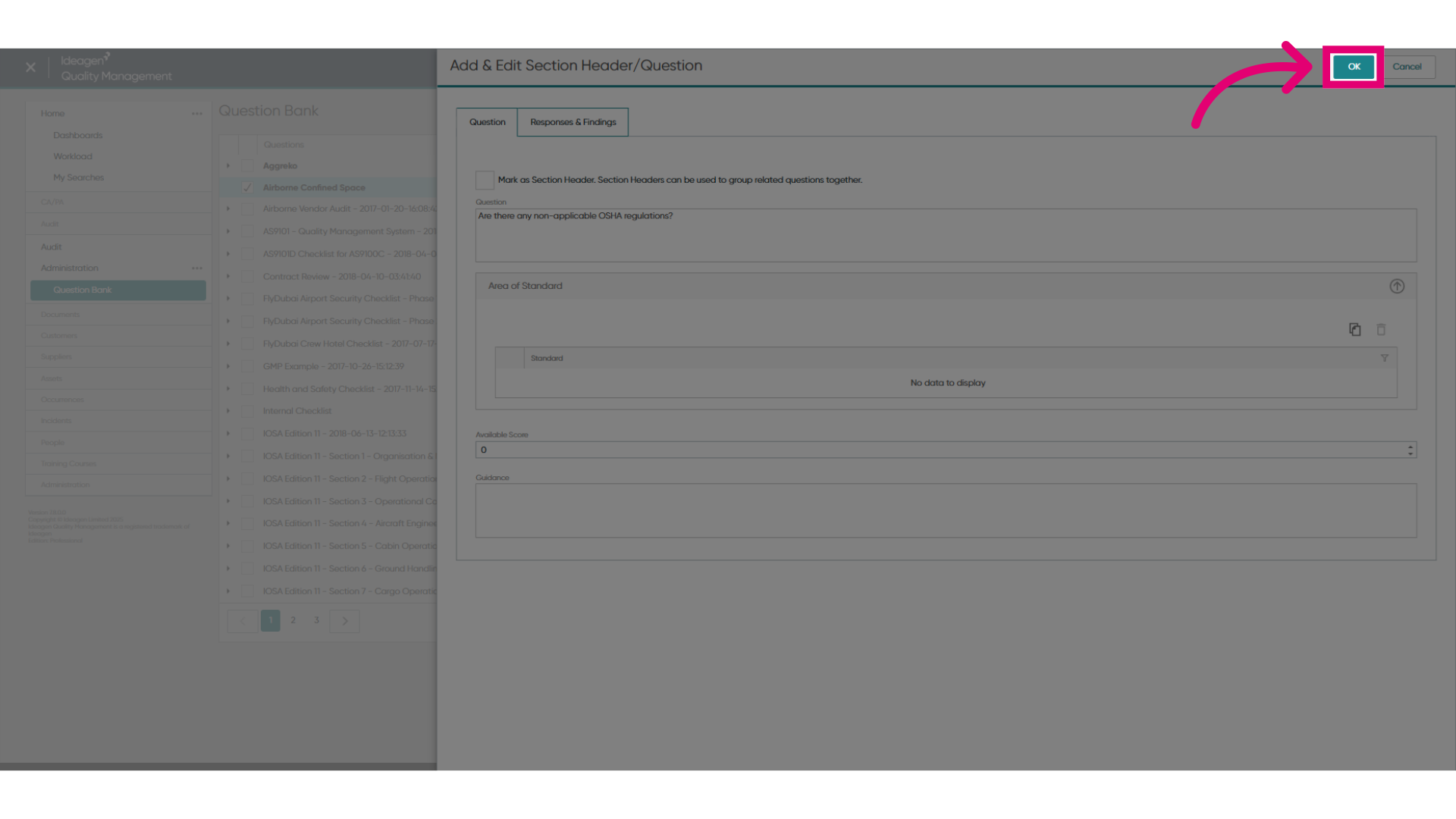
Task: Go to page 3
Action: [x=317, y=620]
